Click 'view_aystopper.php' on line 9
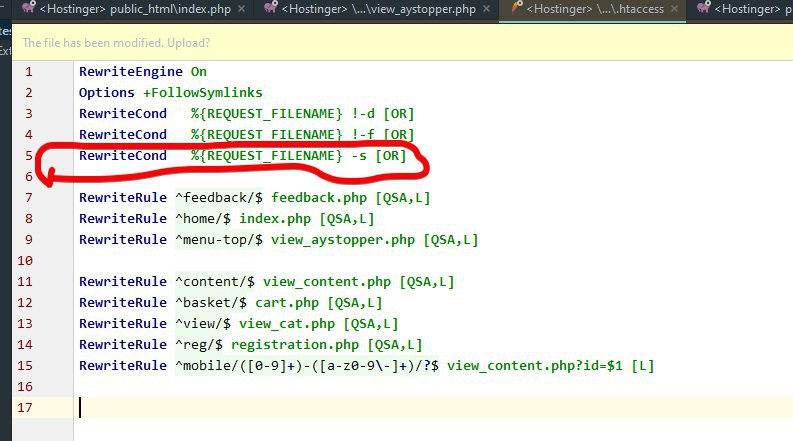Screen dimensions: 793x441 (343, 240)
